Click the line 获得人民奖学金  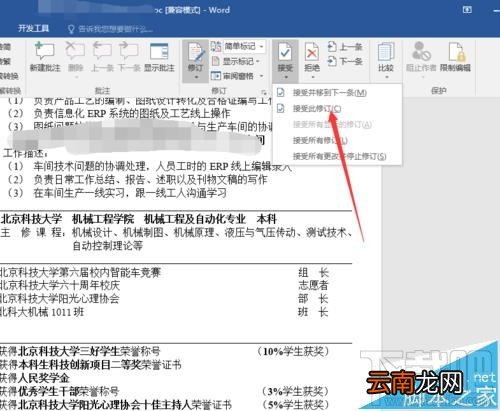point(35,378)
